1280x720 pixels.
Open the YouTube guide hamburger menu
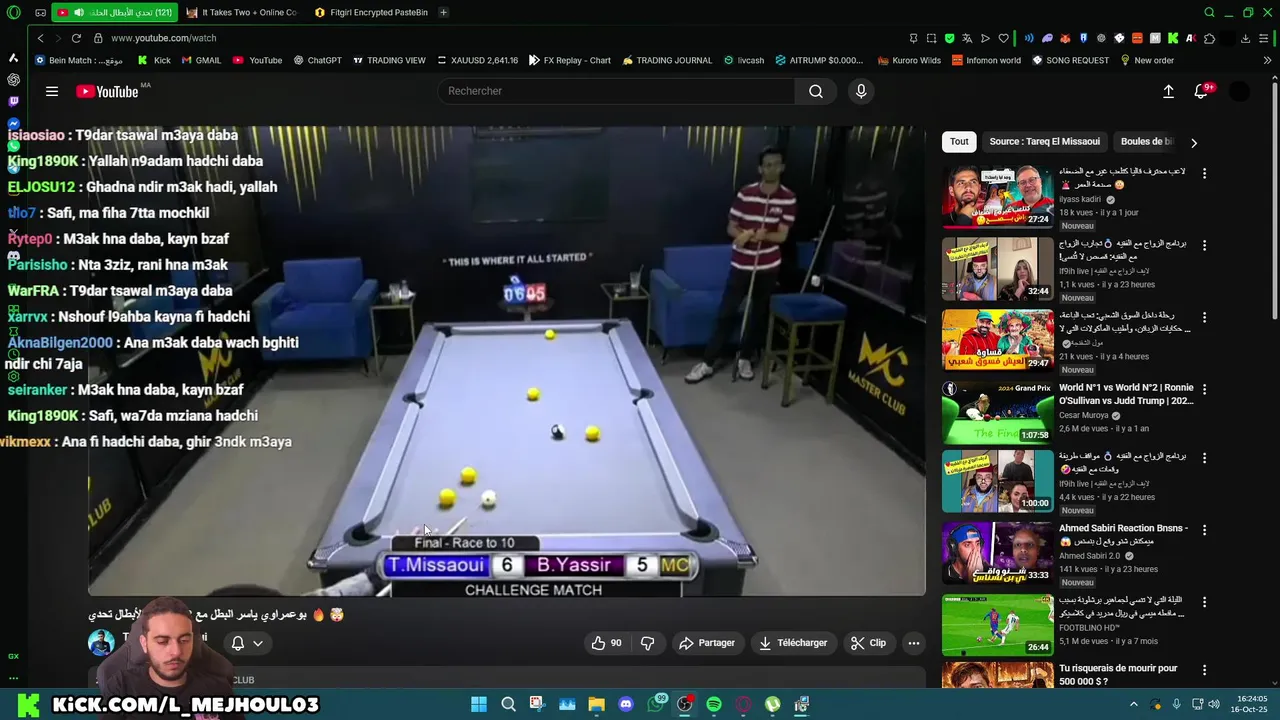pyautogui.click(x=51, y=91)
